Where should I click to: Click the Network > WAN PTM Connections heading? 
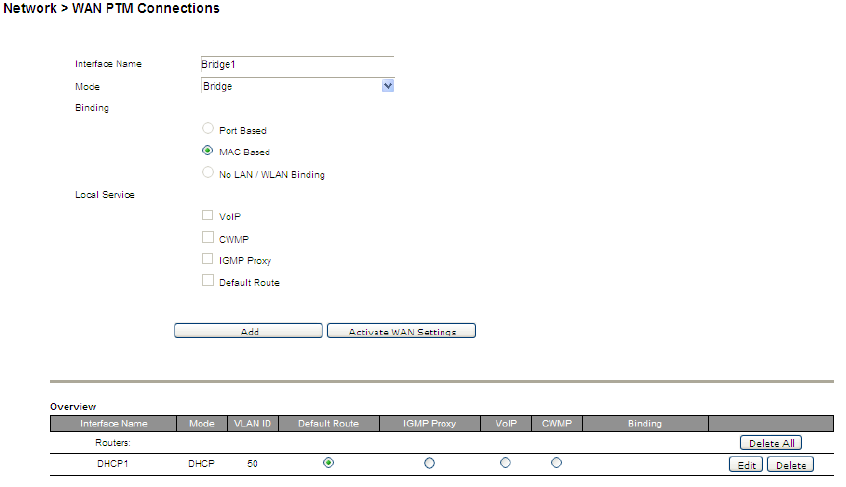tap(112, 9)
